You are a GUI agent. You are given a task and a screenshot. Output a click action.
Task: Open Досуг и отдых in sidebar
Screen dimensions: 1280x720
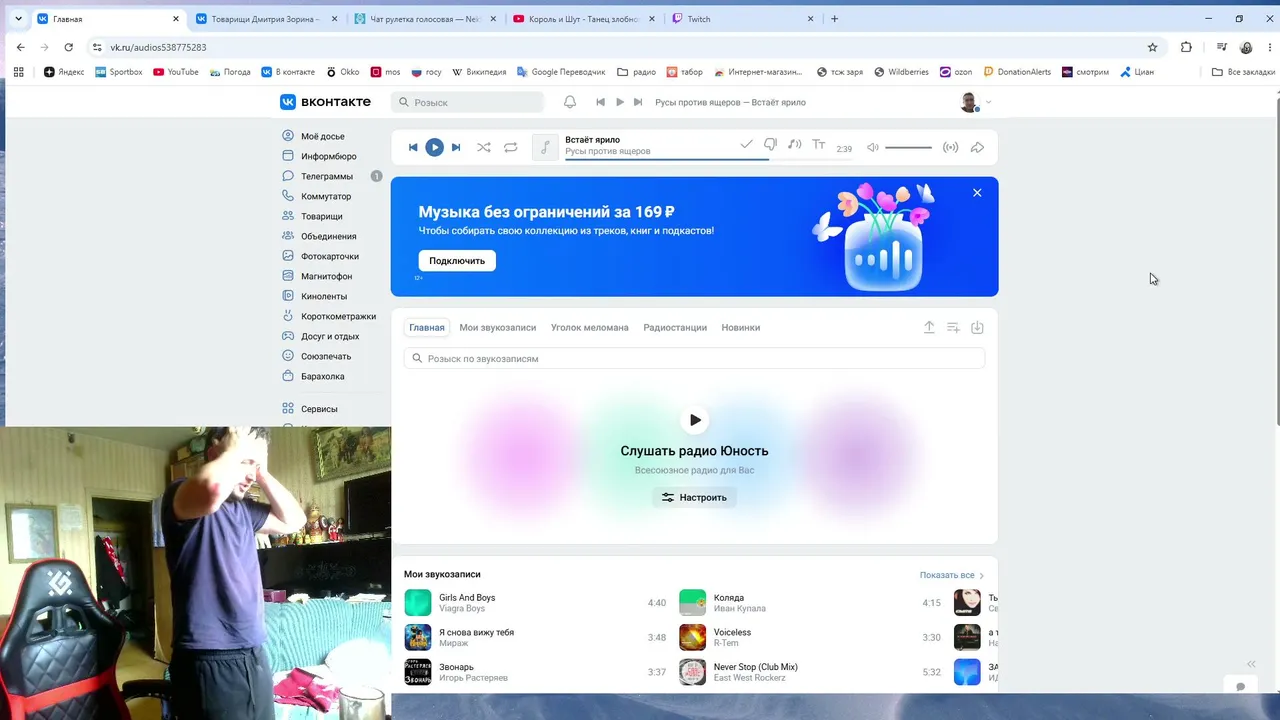tap(331, 336)
